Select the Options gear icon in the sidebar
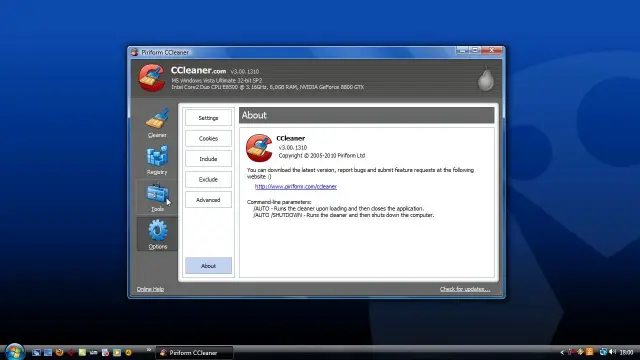The height and width of the screenshot is (360, 640). tap(158, 230)
